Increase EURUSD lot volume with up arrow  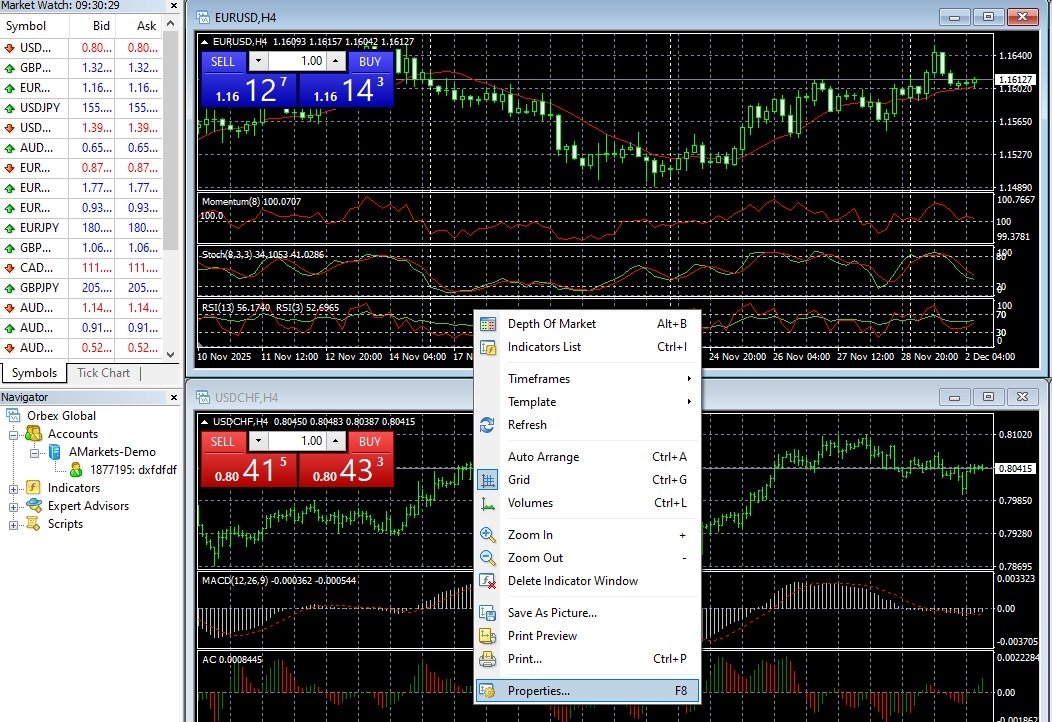click(x=336, y=61)
